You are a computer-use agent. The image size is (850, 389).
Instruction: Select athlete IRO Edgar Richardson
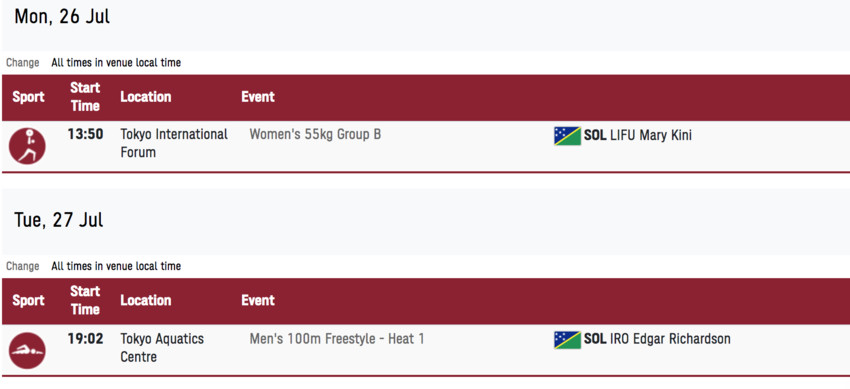670,339
